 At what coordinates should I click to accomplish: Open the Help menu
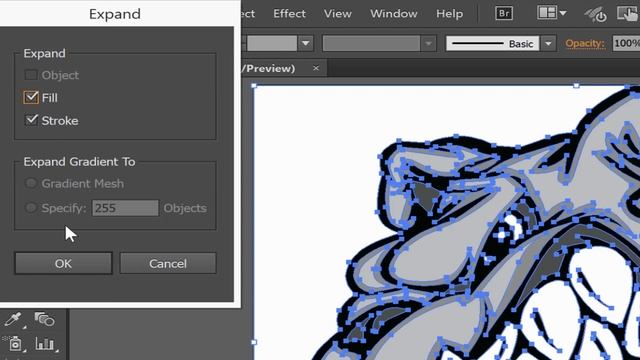click(449, 14)
